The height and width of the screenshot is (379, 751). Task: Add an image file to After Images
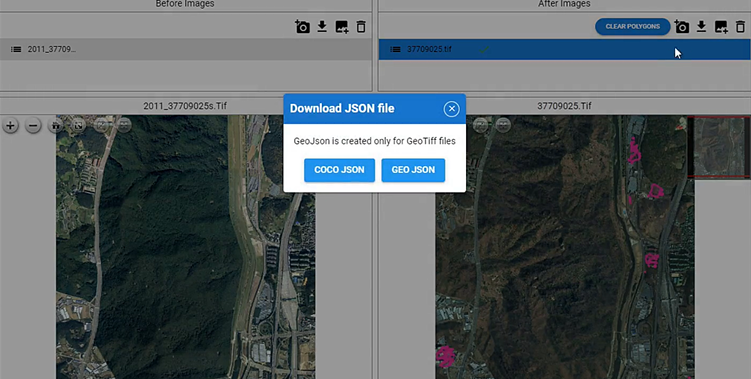pyautogui.click(x=721, y=27)
